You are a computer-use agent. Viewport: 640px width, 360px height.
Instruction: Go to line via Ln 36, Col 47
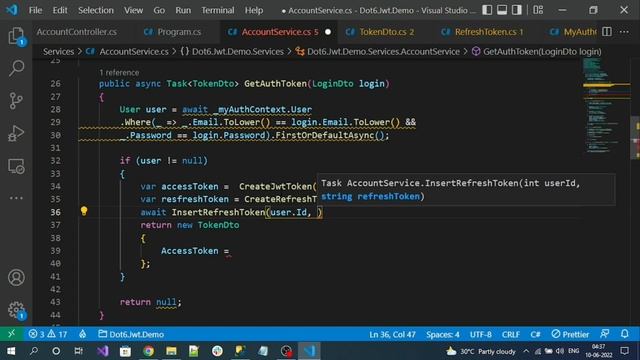point(392,334)
